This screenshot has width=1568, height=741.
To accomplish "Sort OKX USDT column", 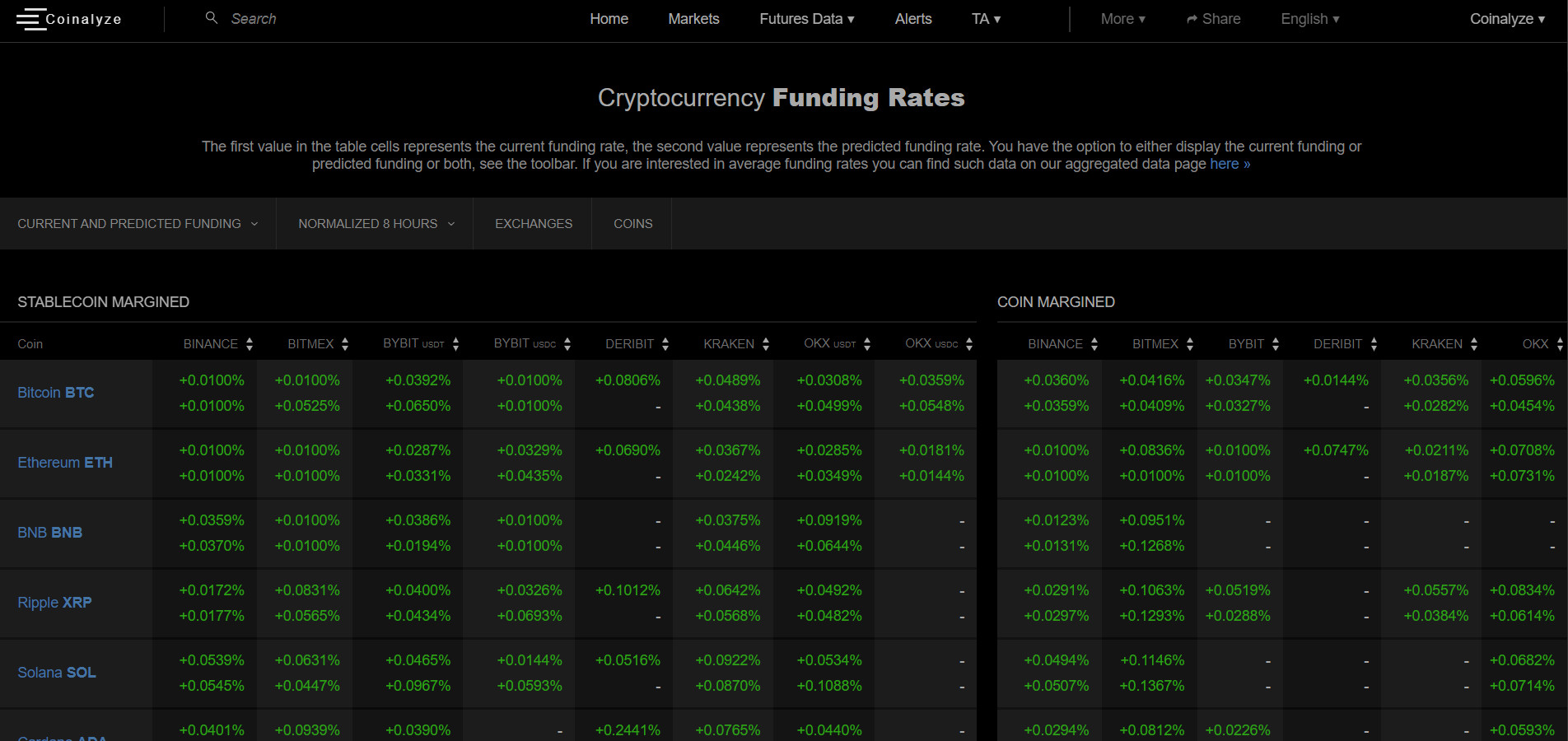I will tap(867, 344).
